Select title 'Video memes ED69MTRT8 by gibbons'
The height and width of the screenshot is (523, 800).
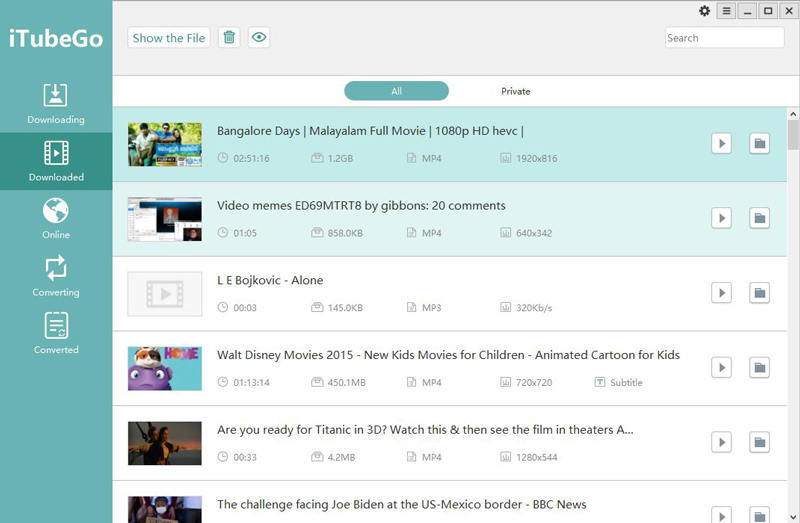coord(361,206)
